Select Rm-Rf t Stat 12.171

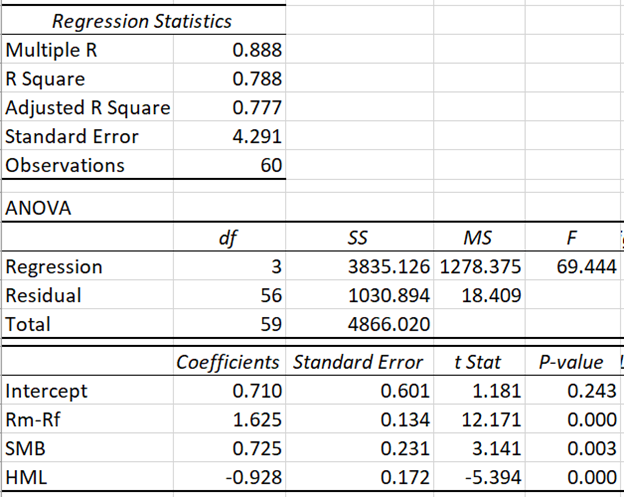(491, 420)
